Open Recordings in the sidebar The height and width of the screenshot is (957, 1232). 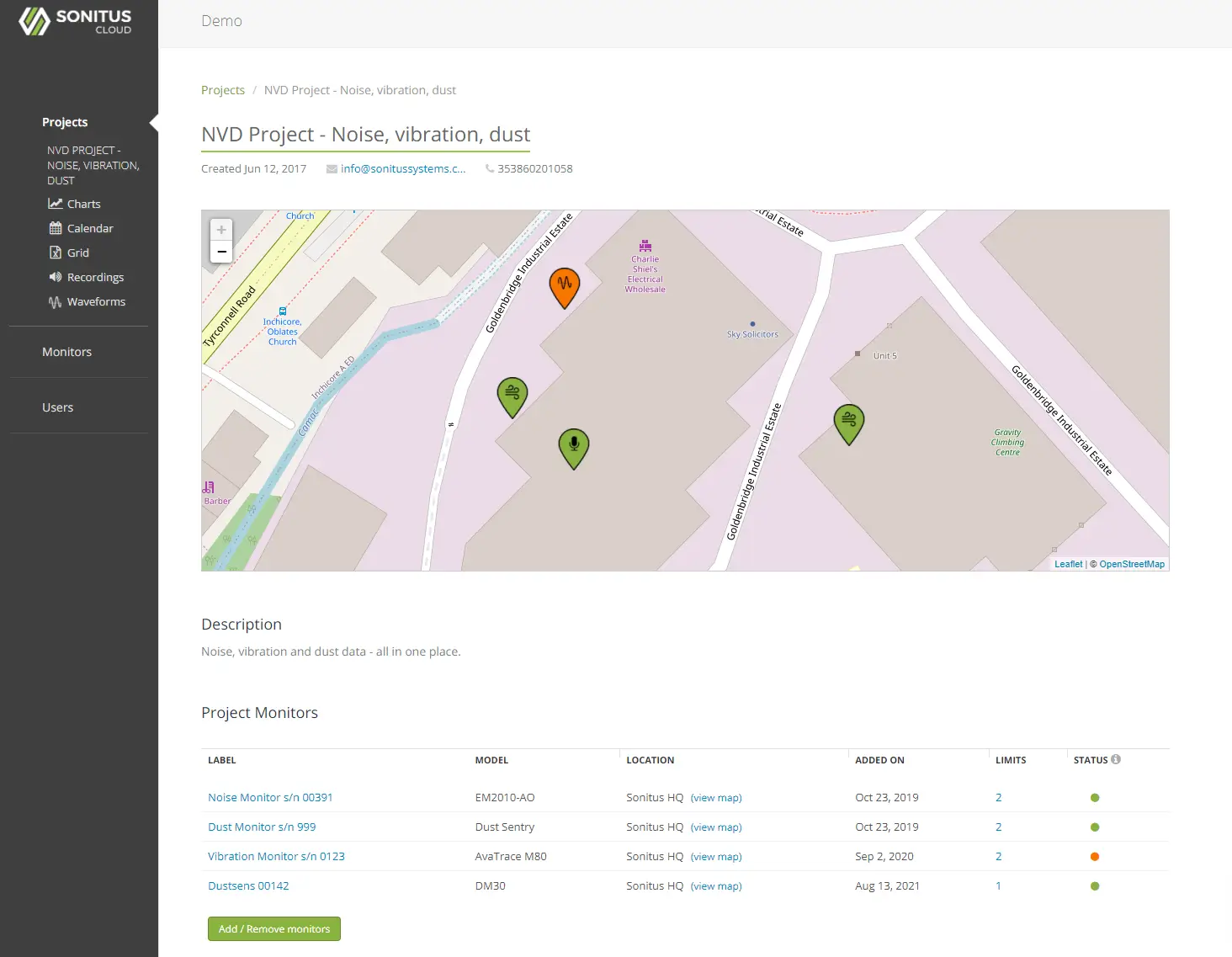(x=95, y=277)
